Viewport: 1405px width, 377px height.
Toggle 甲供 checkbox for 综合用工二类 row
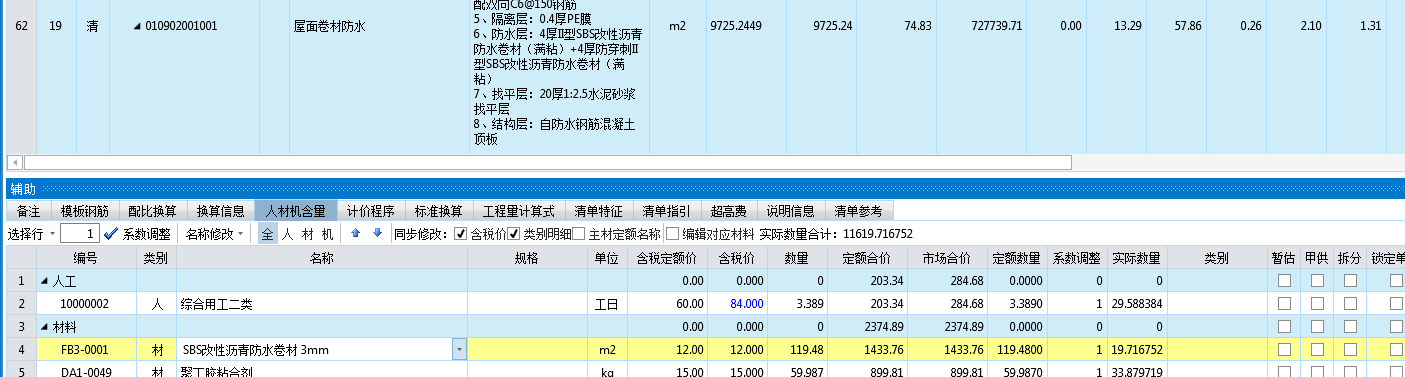tap(1317, 303)
